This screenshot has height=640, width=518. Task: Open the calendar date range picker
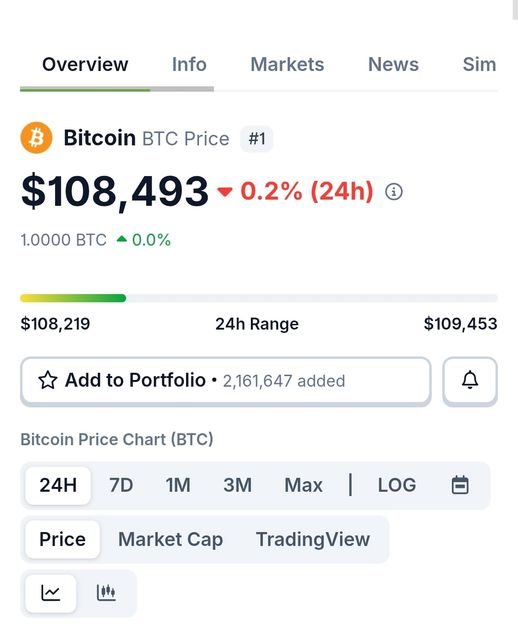click(x=460, y=485)
